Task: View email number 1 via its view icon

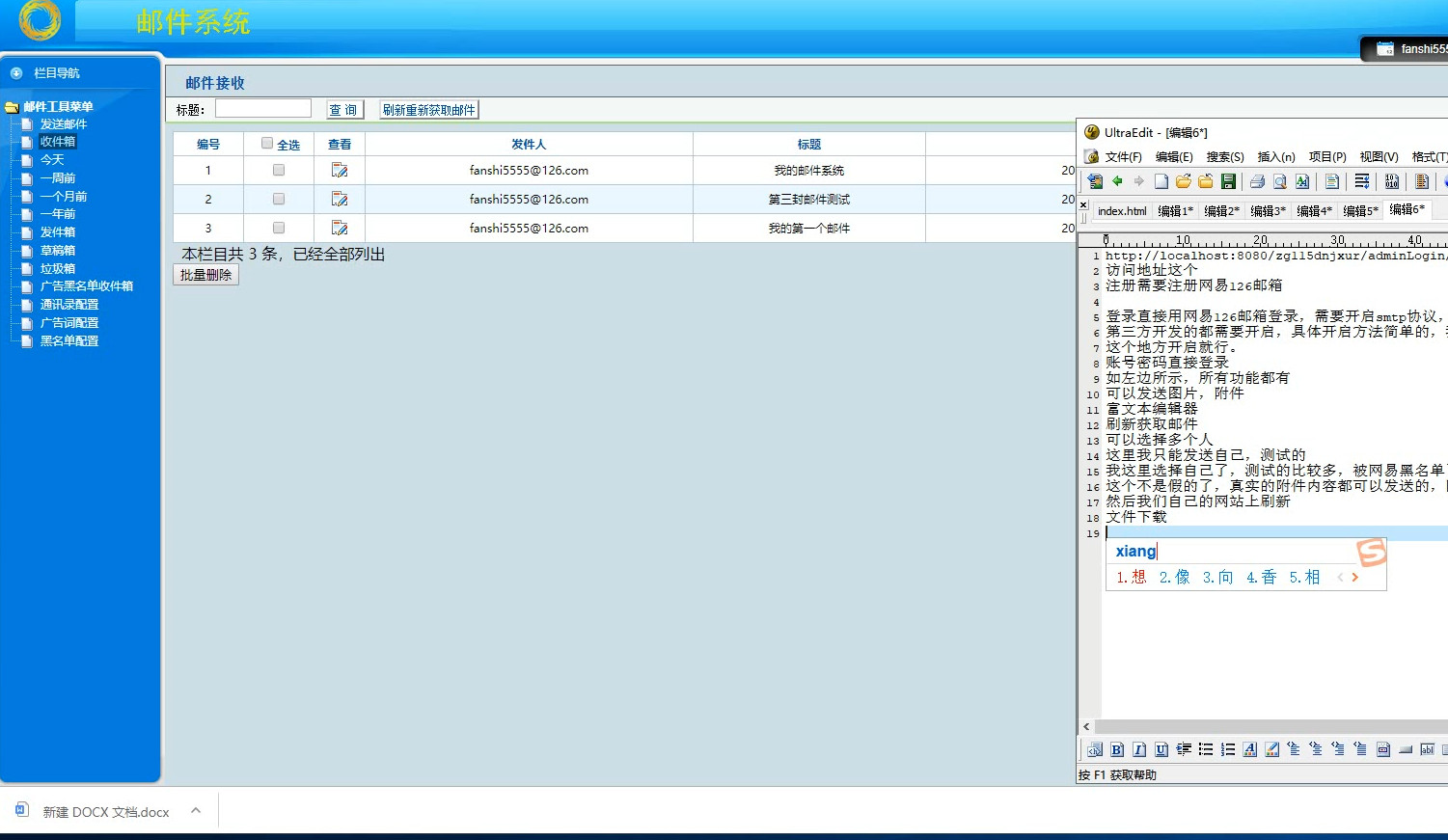Action: coord(340,170)
